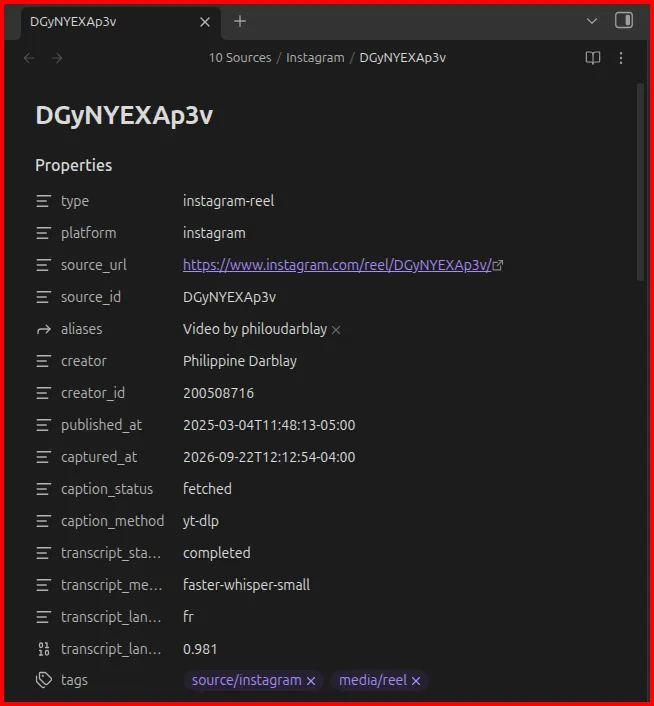654x706 pixels.
Task: Click the aliases property name
Action: click(x=81, y=329)
